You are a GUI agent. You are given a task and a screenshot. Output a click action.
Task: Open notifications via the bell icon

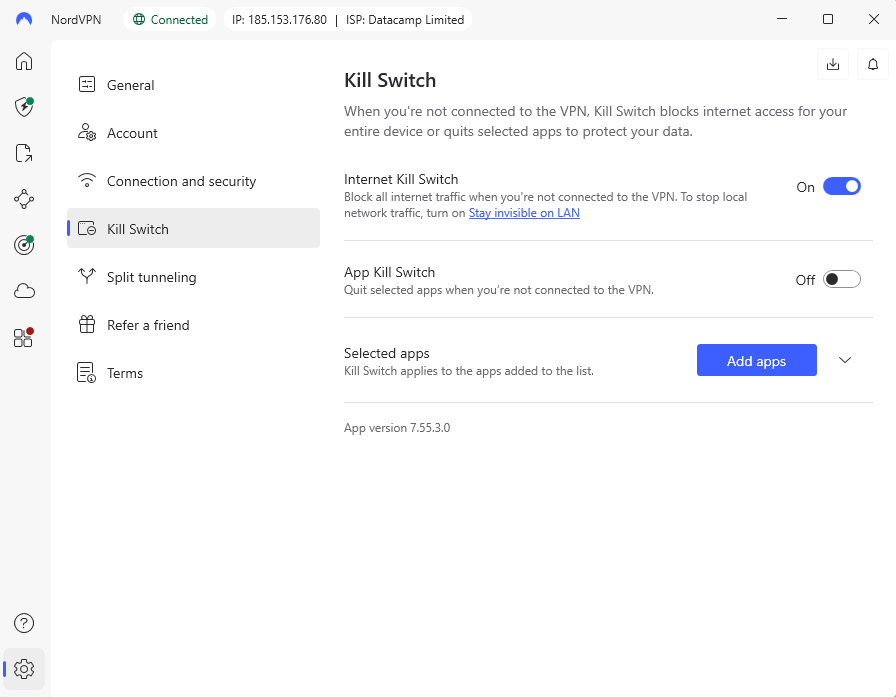(872, 63)
